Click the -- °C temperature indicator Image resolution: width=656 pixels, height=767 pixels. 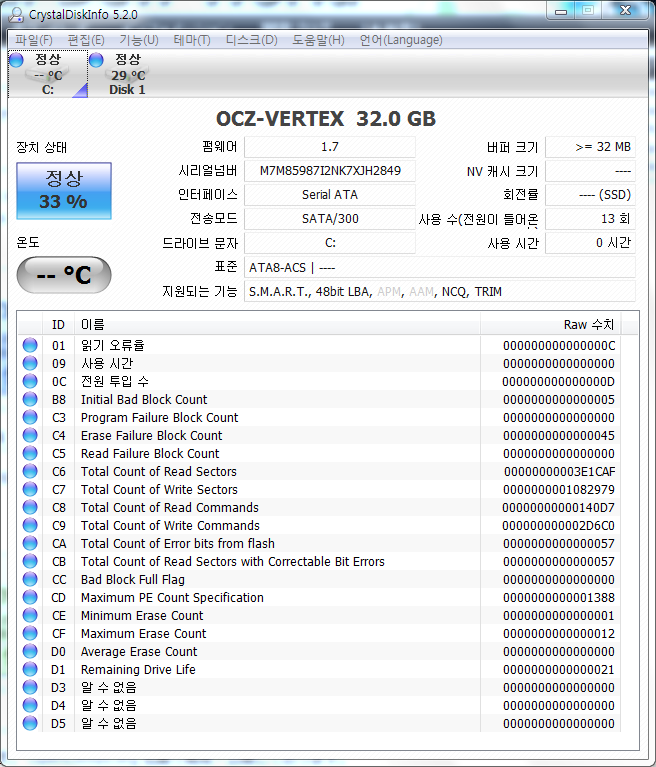(x=64, y=275)
